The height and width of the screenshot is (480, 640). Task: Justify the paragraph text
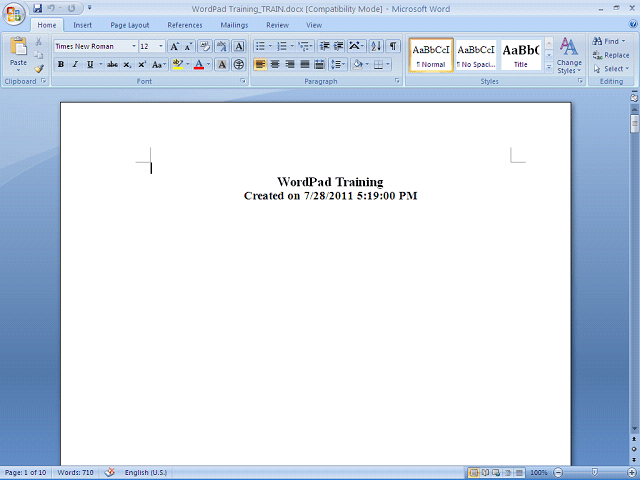tap(304, 64)
